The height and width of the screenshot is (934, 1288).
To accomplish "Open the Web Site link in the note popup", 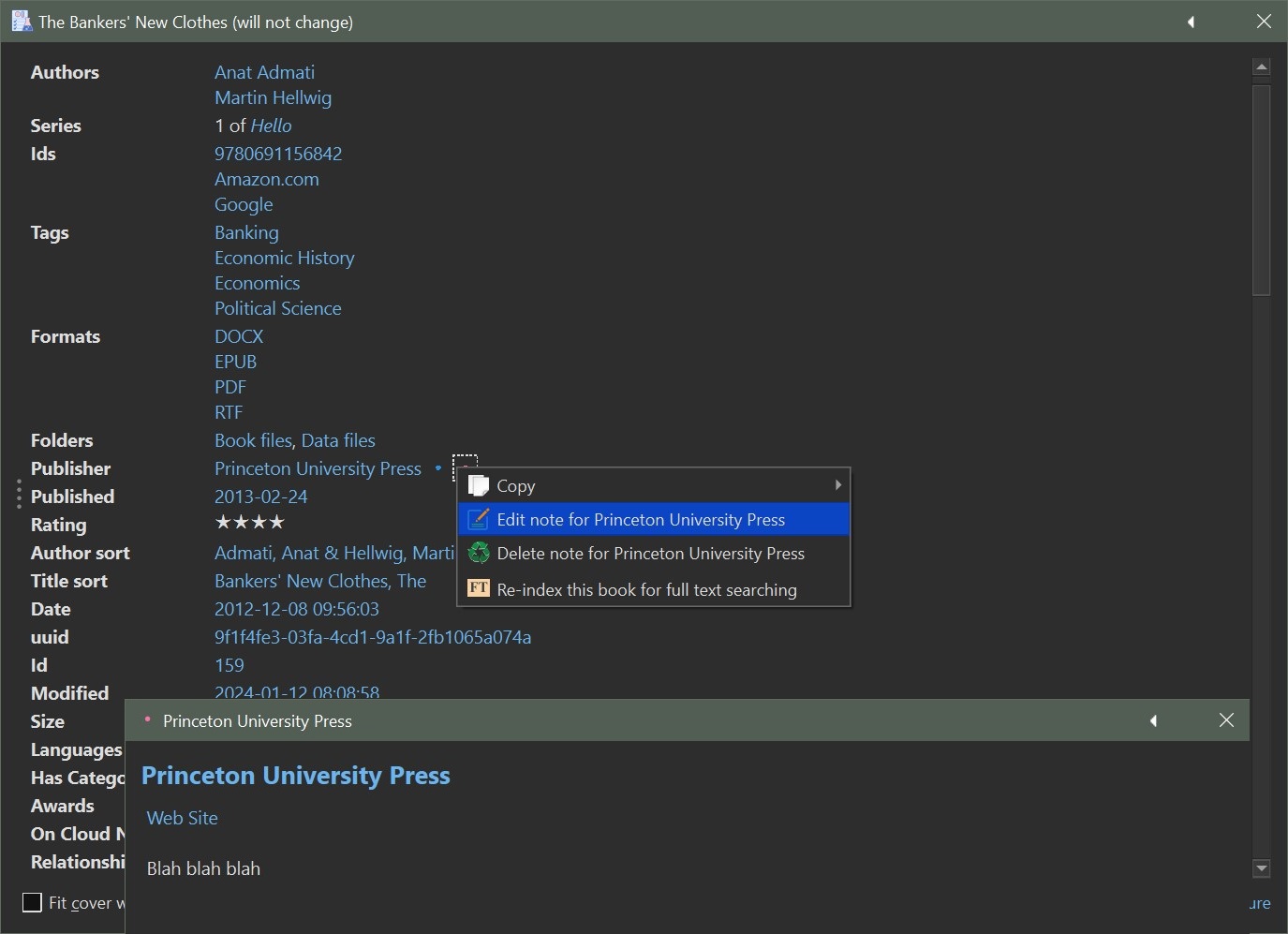I will [x=182, y=818].
